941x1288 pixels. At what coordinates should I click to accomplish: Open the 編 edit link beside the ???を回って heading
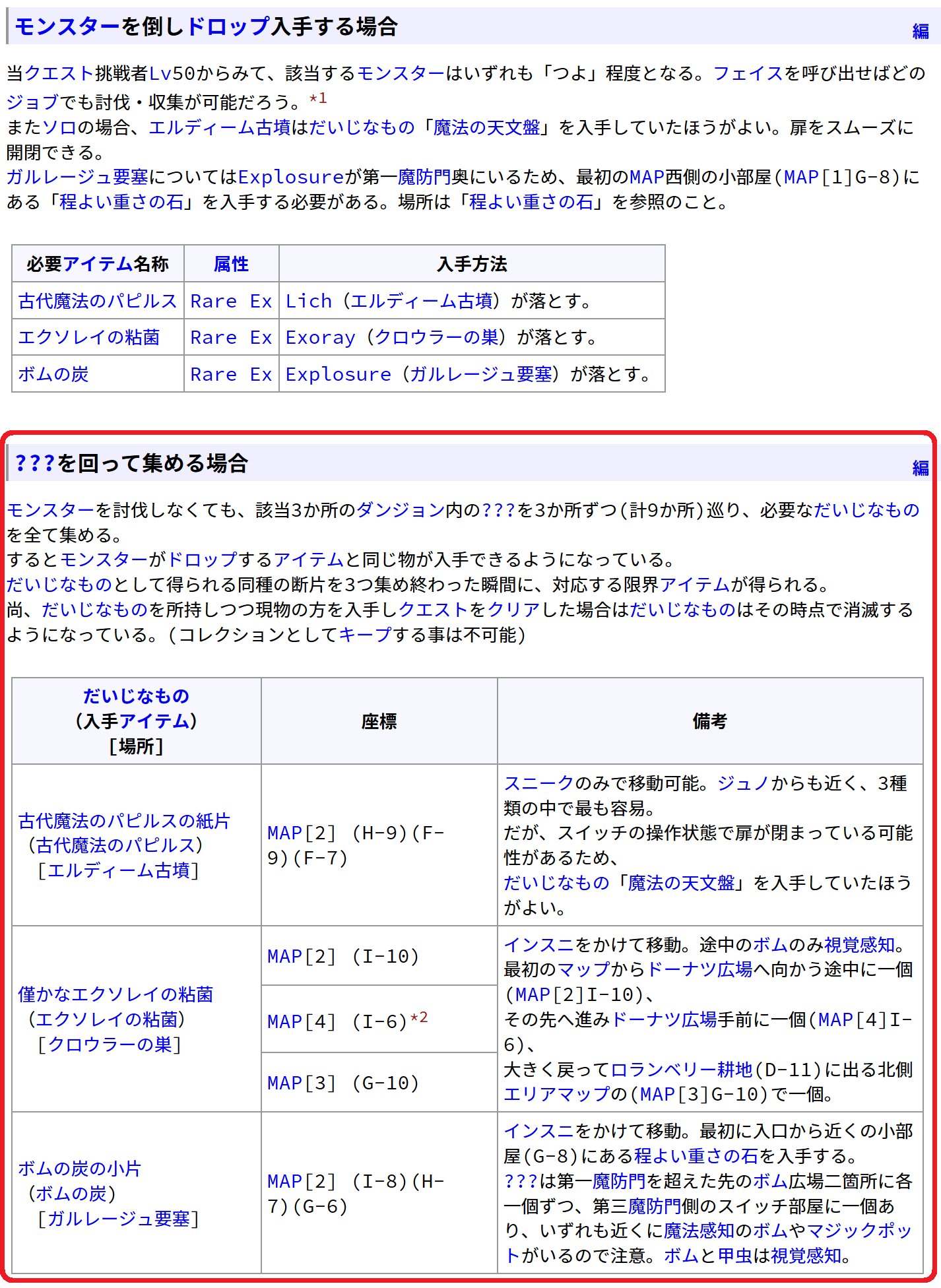pos(921,468)
